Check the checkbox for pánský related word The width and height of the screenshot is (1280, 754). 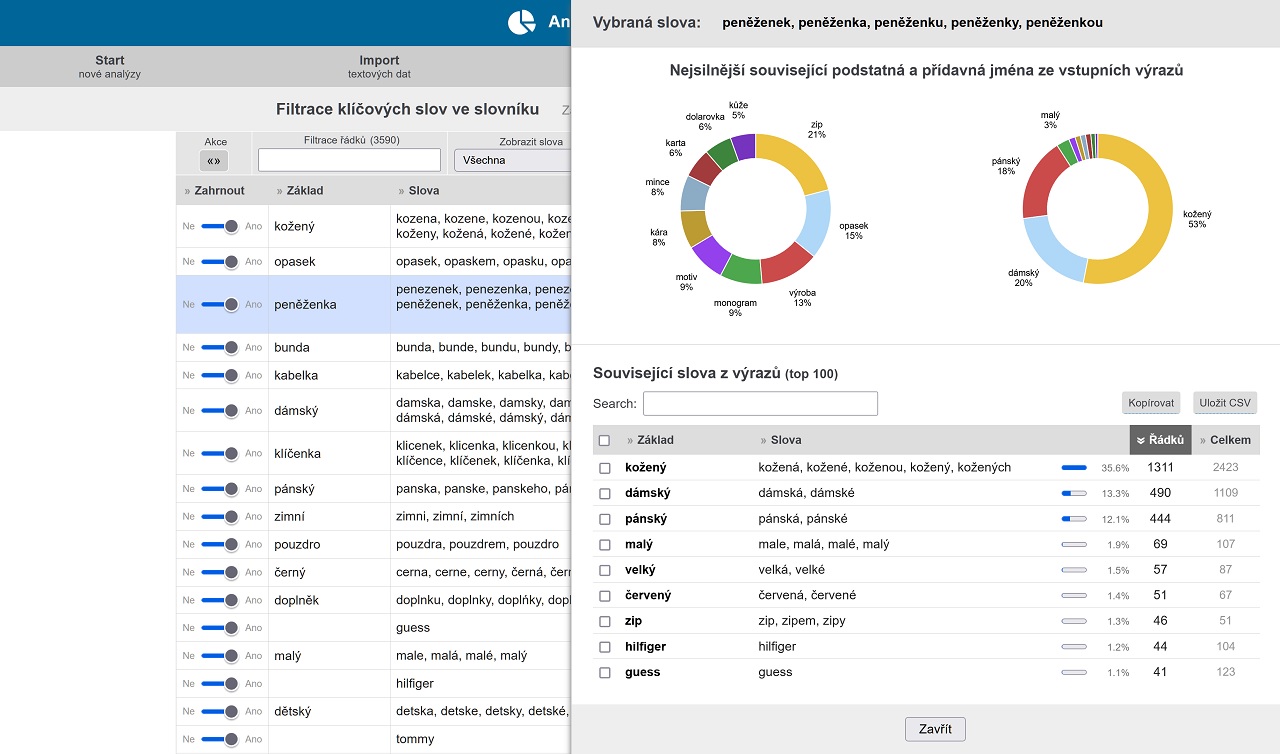point(604,519)
